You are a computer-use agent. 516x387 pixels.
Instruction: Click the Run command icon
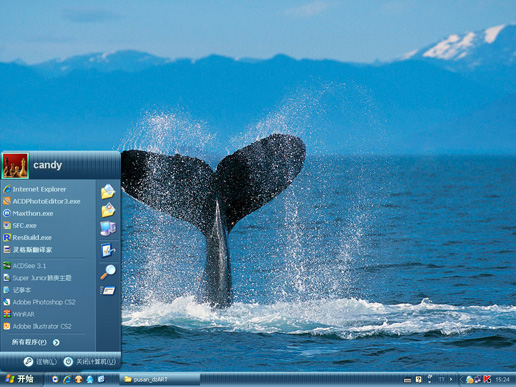point(108,291)
